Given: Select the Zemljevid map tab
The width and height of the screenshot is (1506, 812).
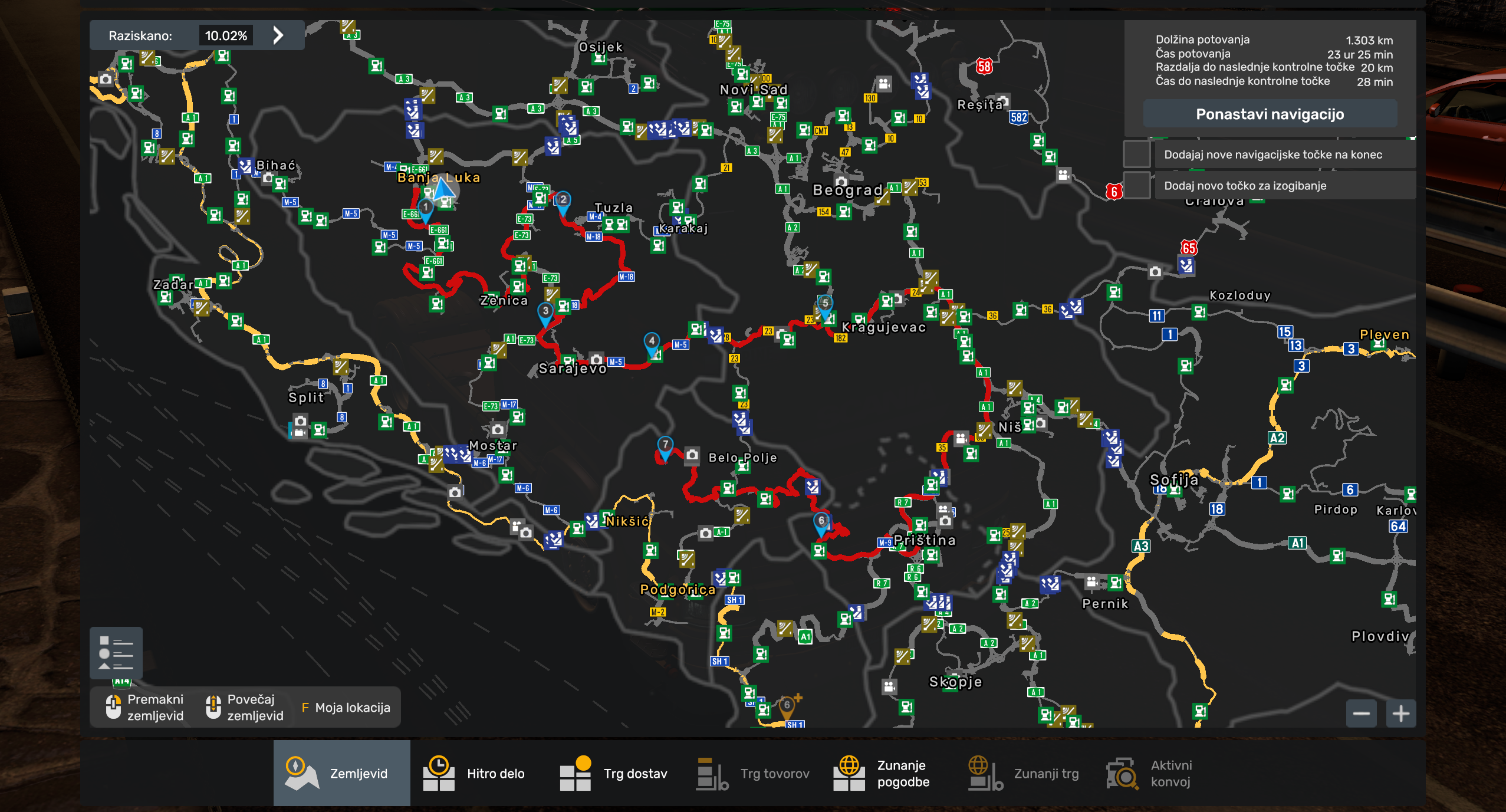Looking at the screenshot, I should (341, 773).
